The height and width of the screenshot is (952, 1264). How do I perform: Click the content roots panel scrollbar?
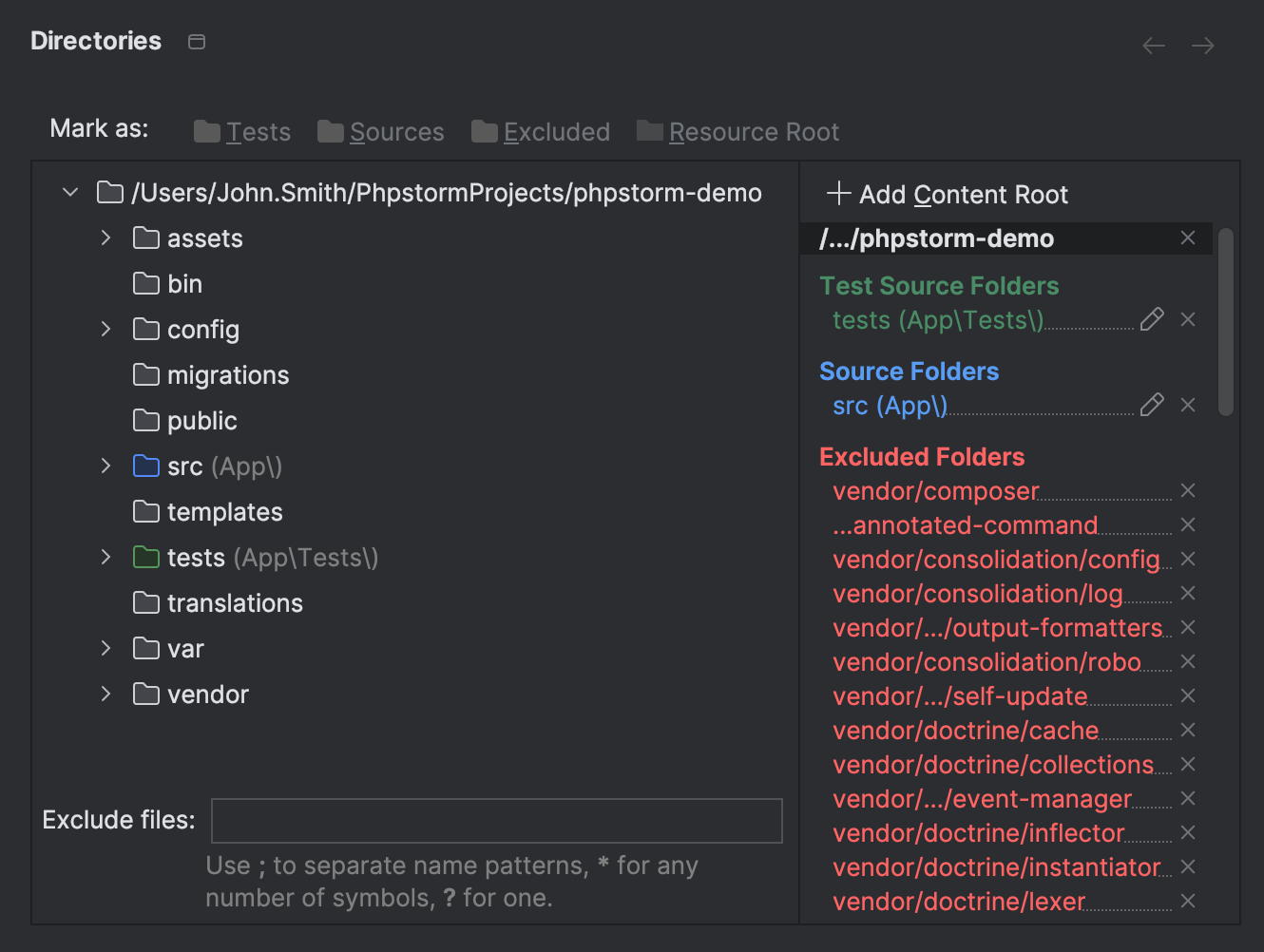pos(1226,321)
